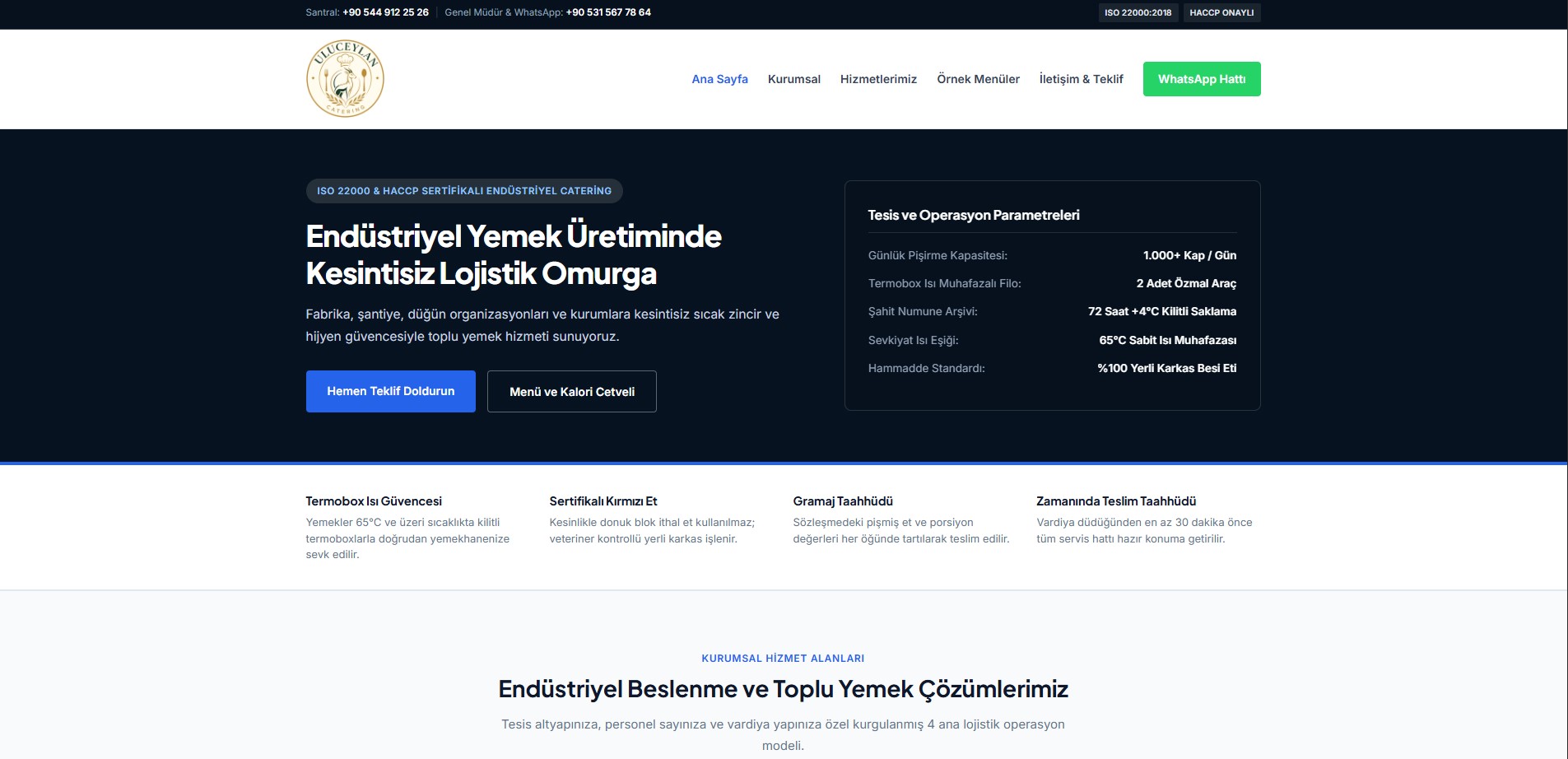The height and width of the screenshot is (759, 1568).
Task: Click the Zamanında Teslim Taahhüdü heading
Action: click(1116, 501)
